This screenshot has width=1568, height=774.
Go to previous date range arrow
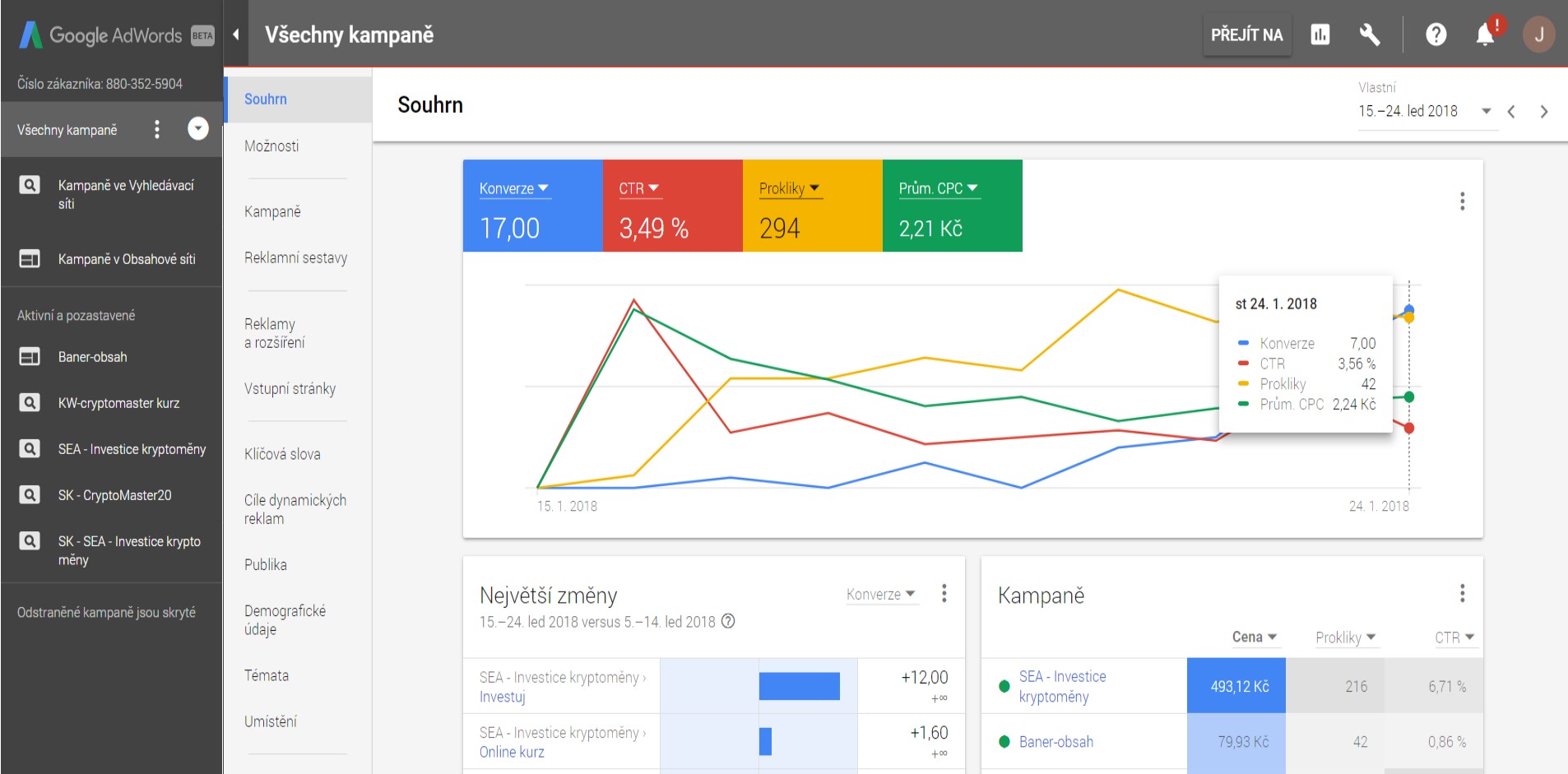coord(1511,112)
